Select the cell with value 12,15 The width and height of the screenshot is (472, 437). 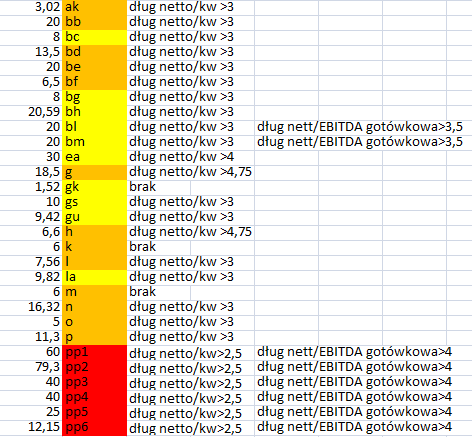31,427
